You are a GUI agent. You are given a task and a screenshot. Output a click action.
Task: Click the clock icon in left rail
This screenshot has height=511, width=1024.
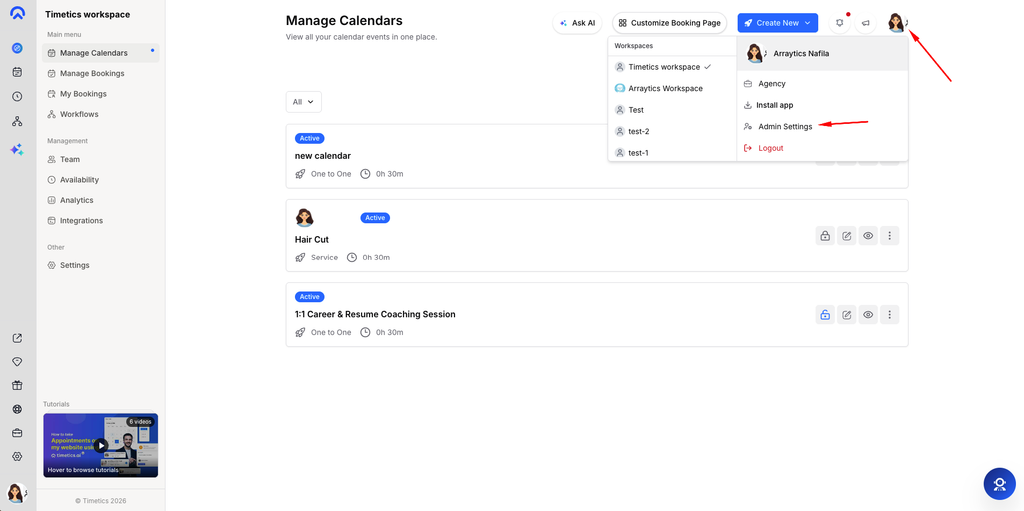[x=18, y=97]
